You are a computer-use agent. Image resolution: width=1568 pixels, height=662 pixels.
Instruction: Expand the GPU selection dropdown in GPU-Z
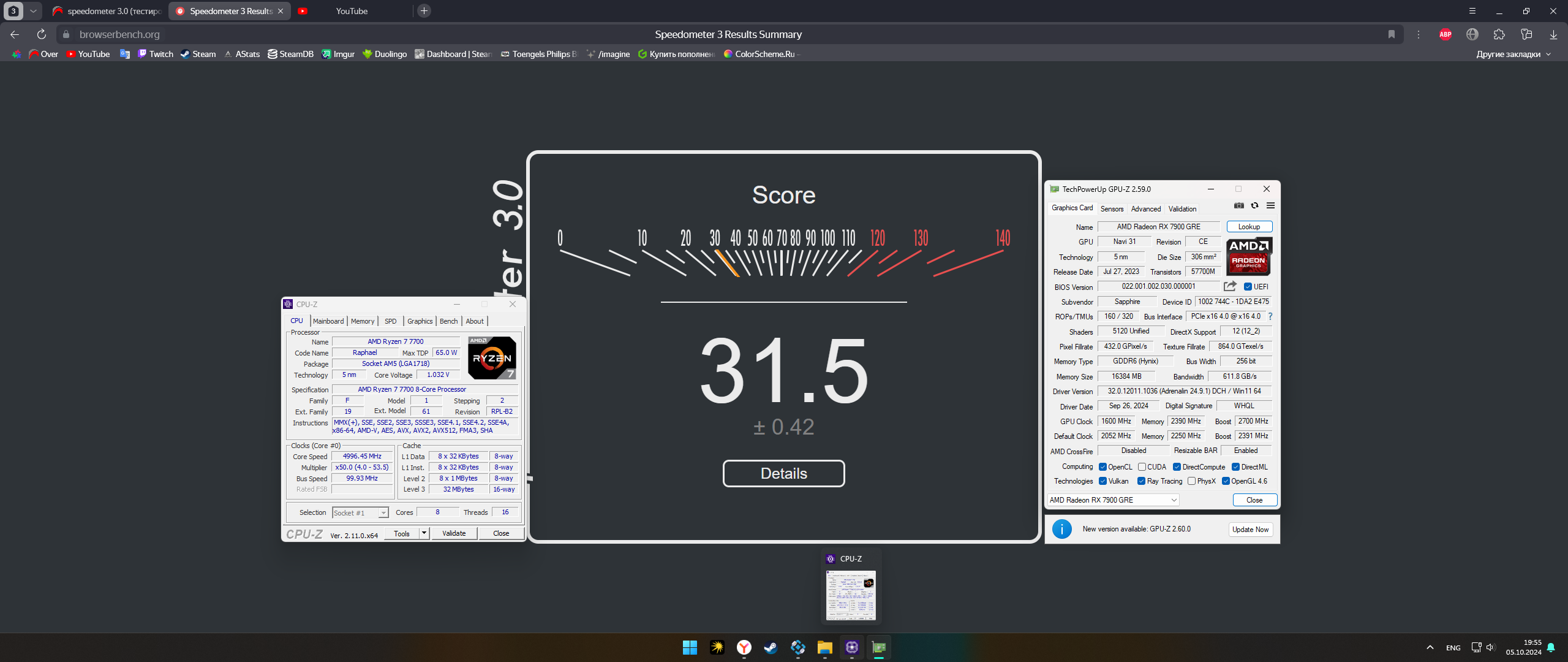pos(1174,500)
